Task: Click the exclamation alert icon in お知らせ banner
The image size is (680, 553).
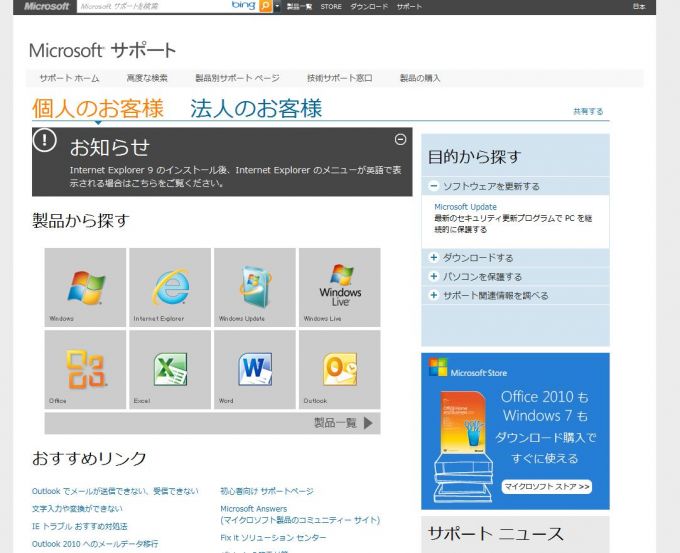Action: coord(45,140)
